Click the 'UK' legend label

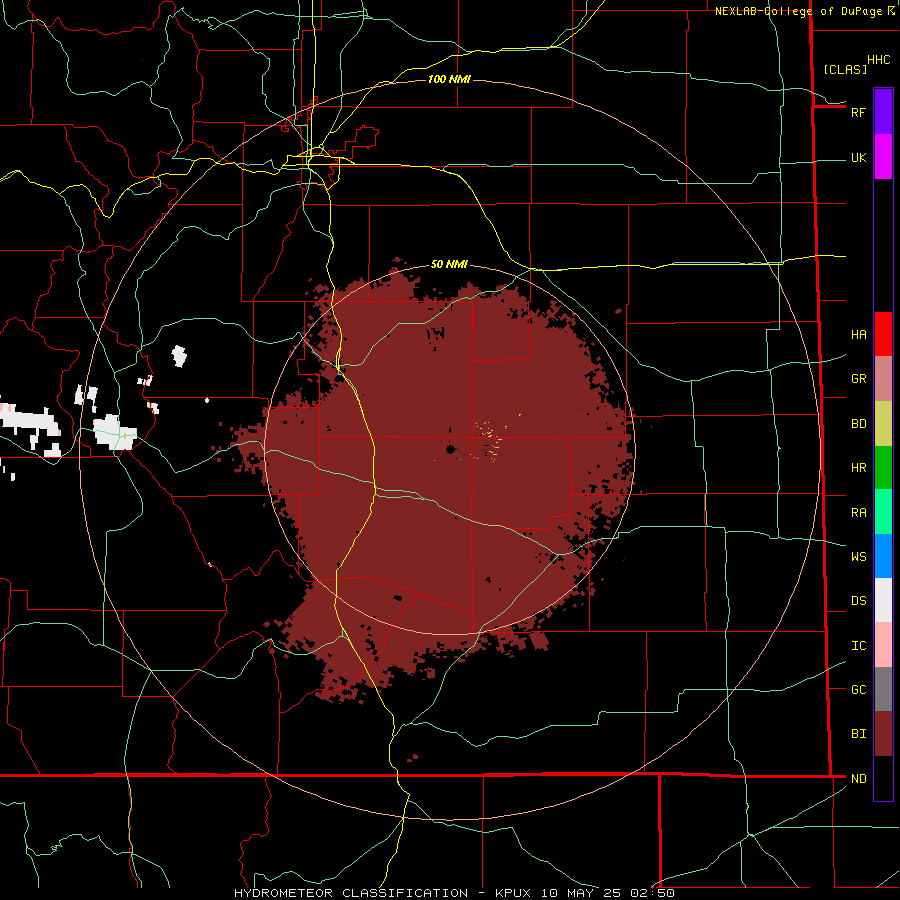(x=859, y=158)
